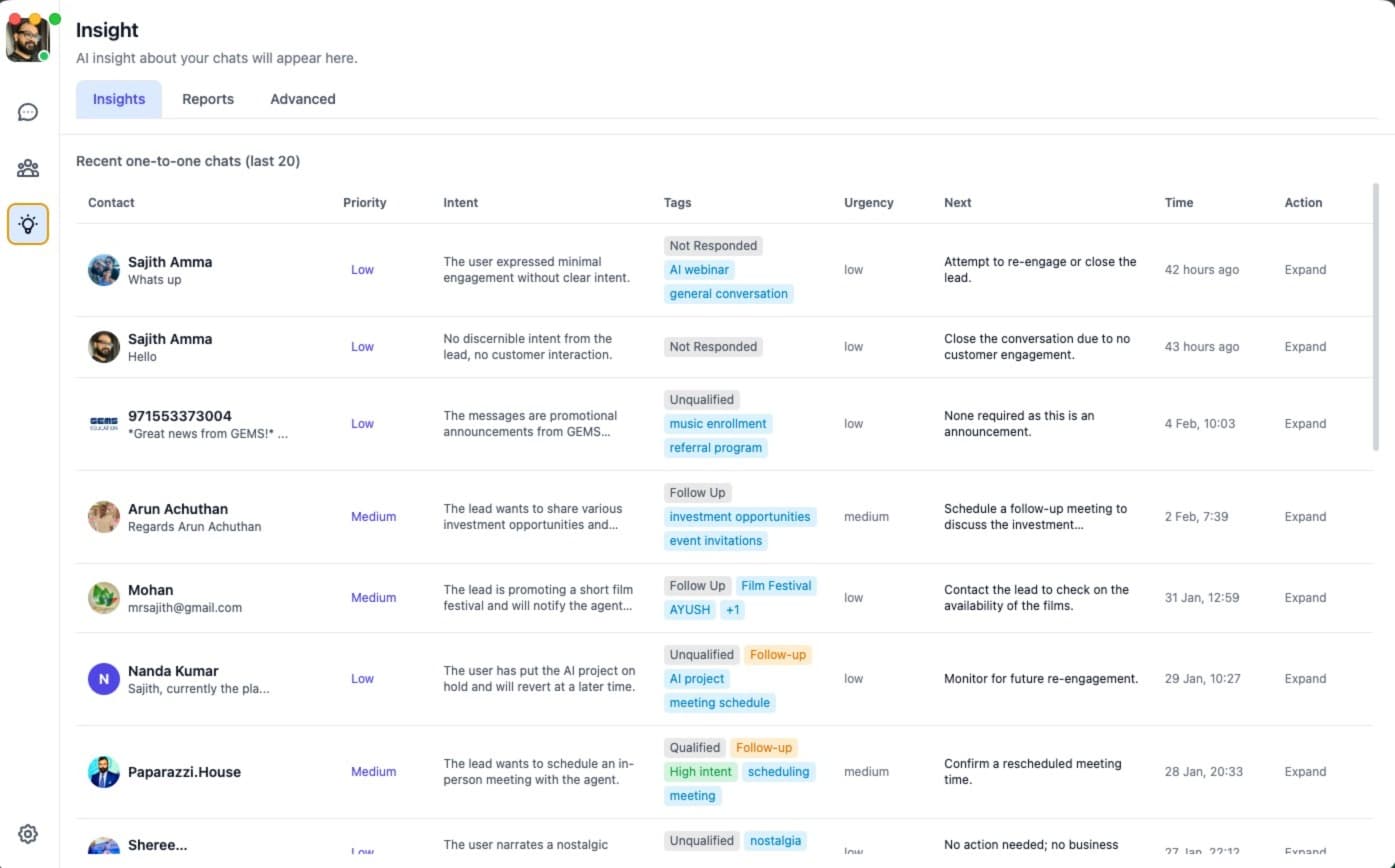
Task: Expand the +1 hidden tags on Mohan's row
Action: click(x=732, y=609)
